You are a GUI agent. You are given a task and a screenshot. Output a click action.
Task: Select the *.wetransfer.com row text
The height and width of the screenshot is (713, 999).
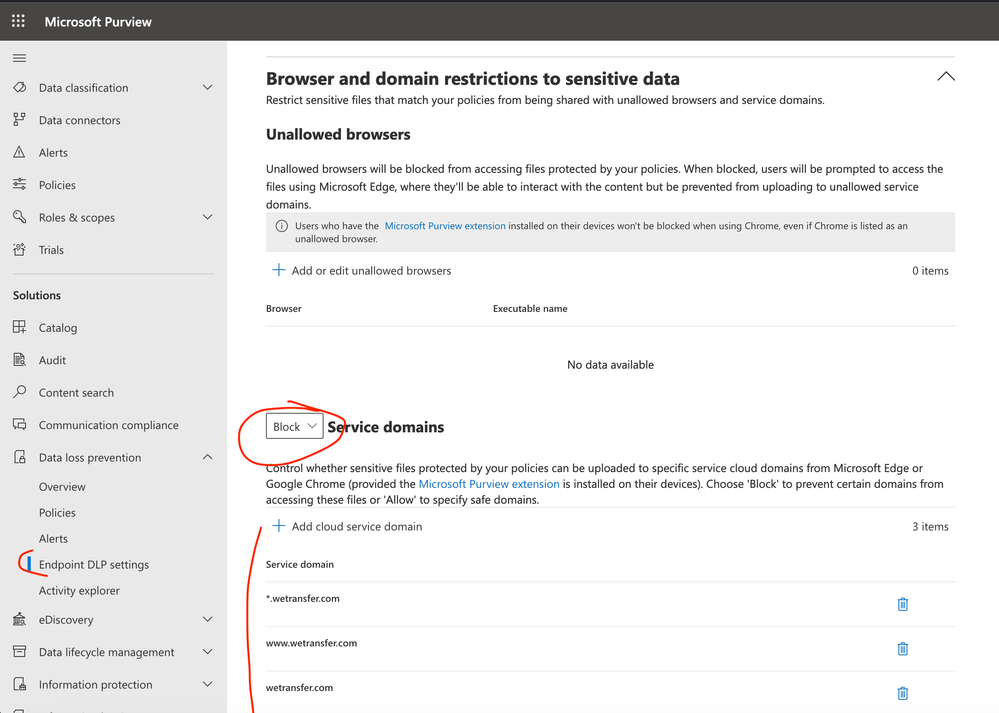click(x=303, y=598)
